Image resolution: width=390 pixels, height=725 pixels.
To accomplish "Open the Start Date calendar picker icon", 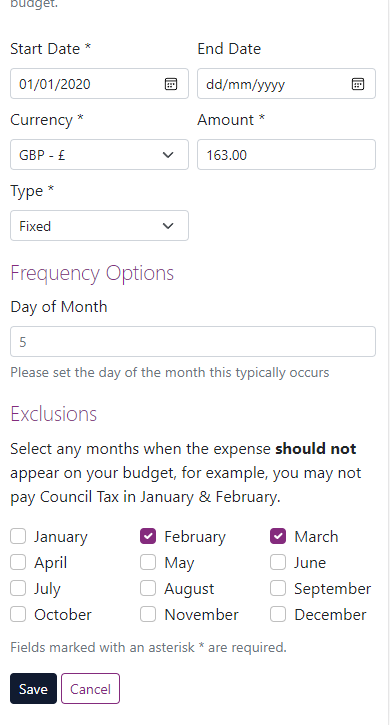I will (171, 84).
